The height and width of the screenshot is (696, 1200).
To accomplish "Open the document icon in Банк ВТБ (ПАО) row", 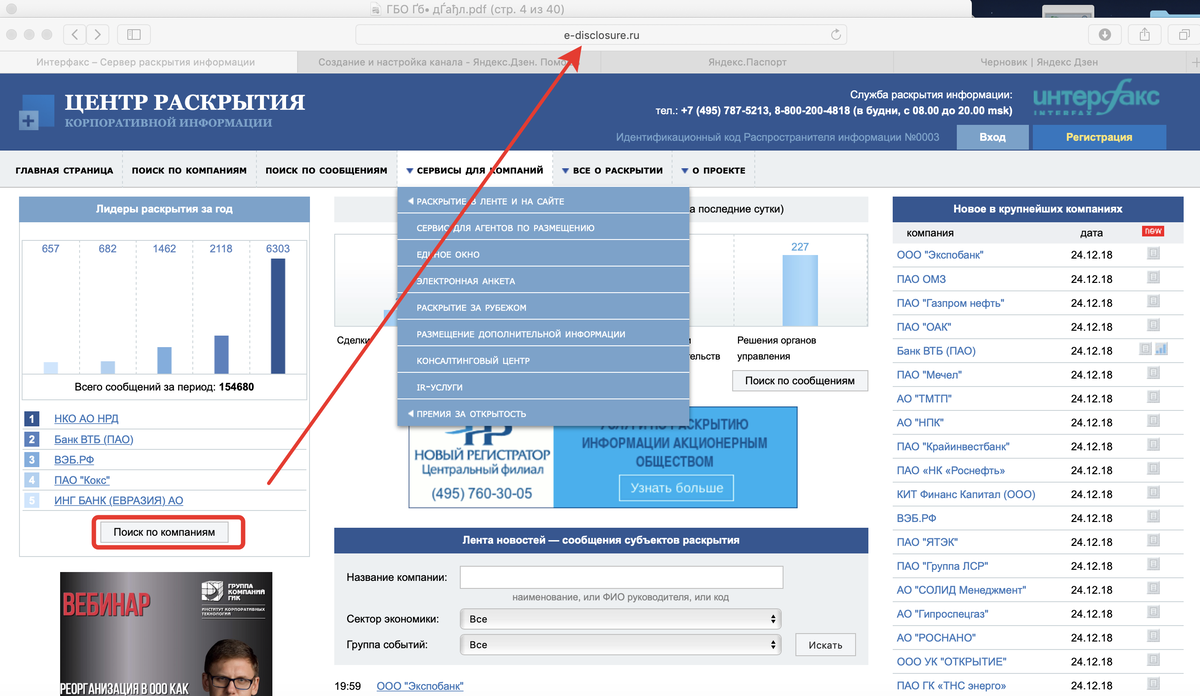I will click(1145, 350).
